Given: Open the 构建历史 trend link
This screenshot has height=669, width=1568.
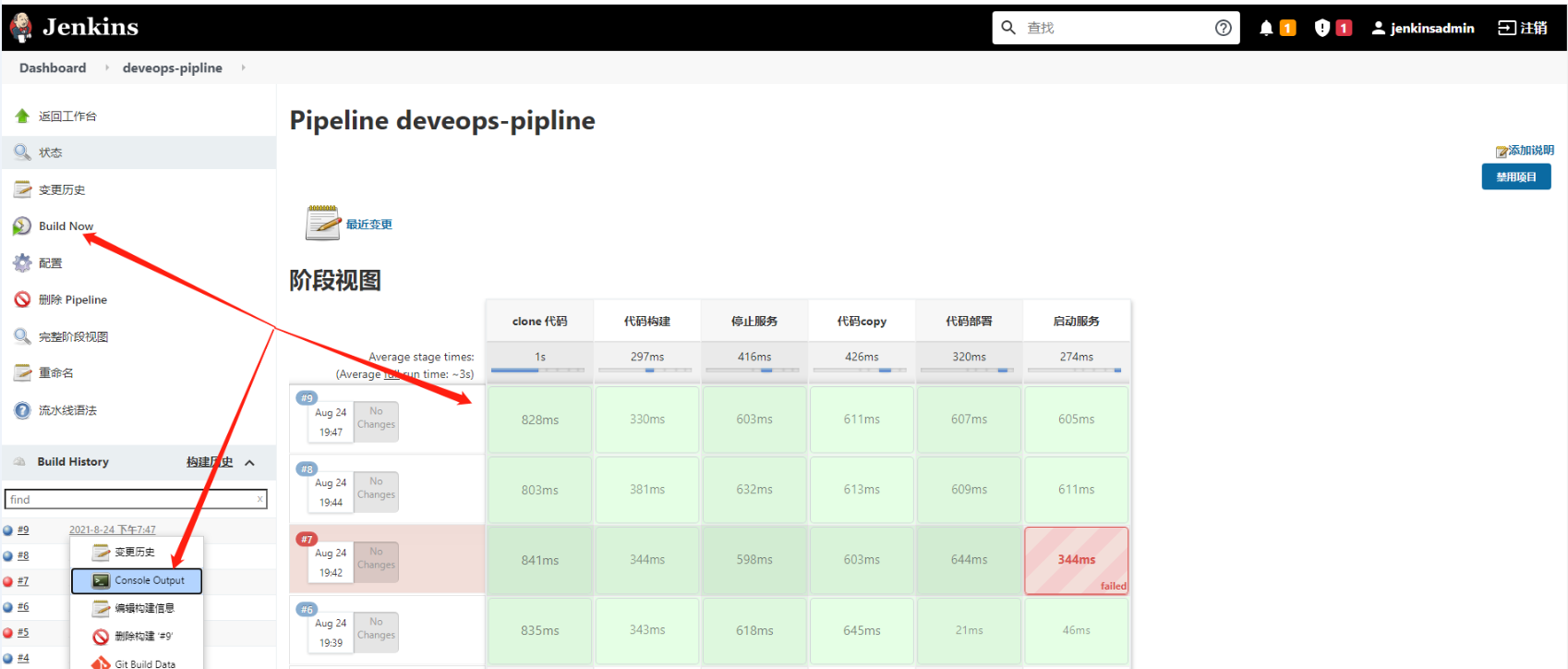Looking at the screenshot, I should pyautogui.click(x=210, y=462).
